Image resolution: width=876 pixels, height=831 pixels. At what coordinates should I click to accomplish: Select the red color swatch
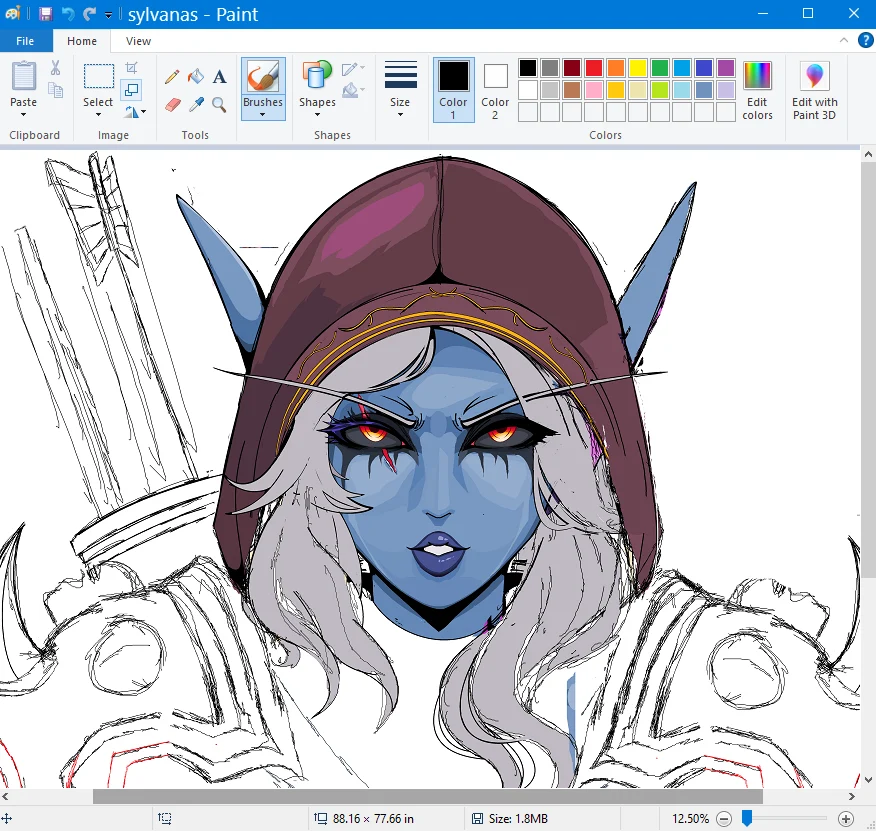tap(596, 66)
